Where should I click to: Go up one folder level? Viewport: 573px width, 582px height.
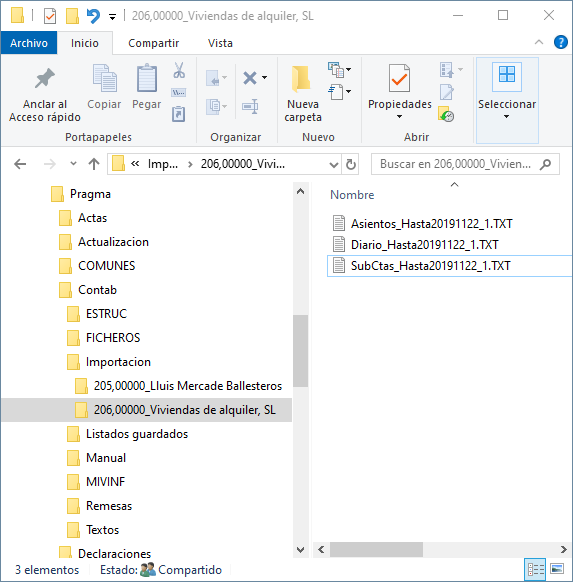94,164
